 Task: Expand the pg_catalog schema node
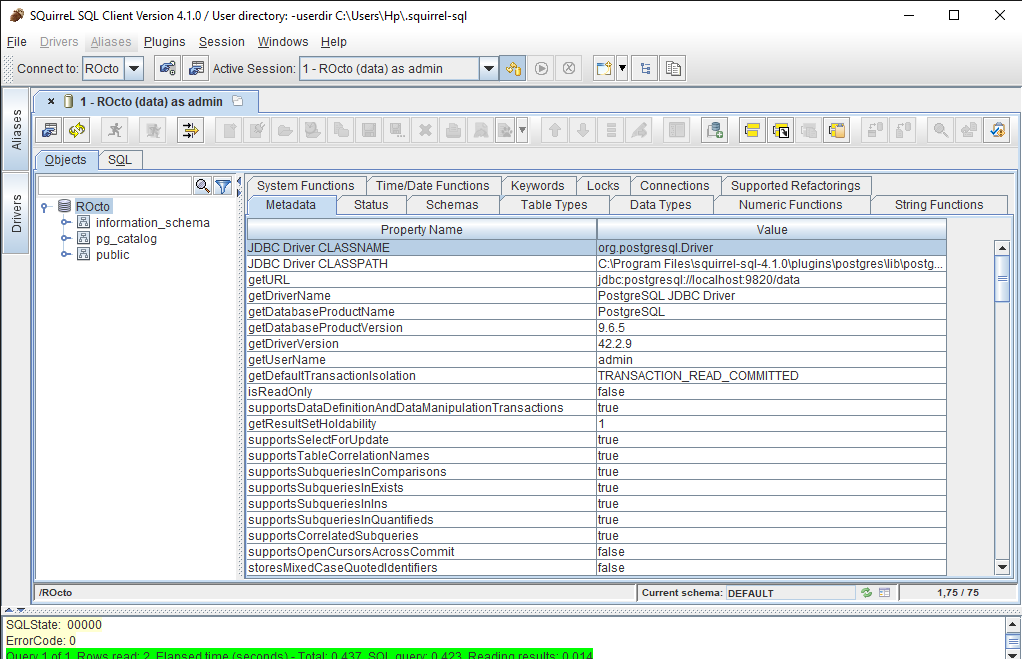pos(66,239)
